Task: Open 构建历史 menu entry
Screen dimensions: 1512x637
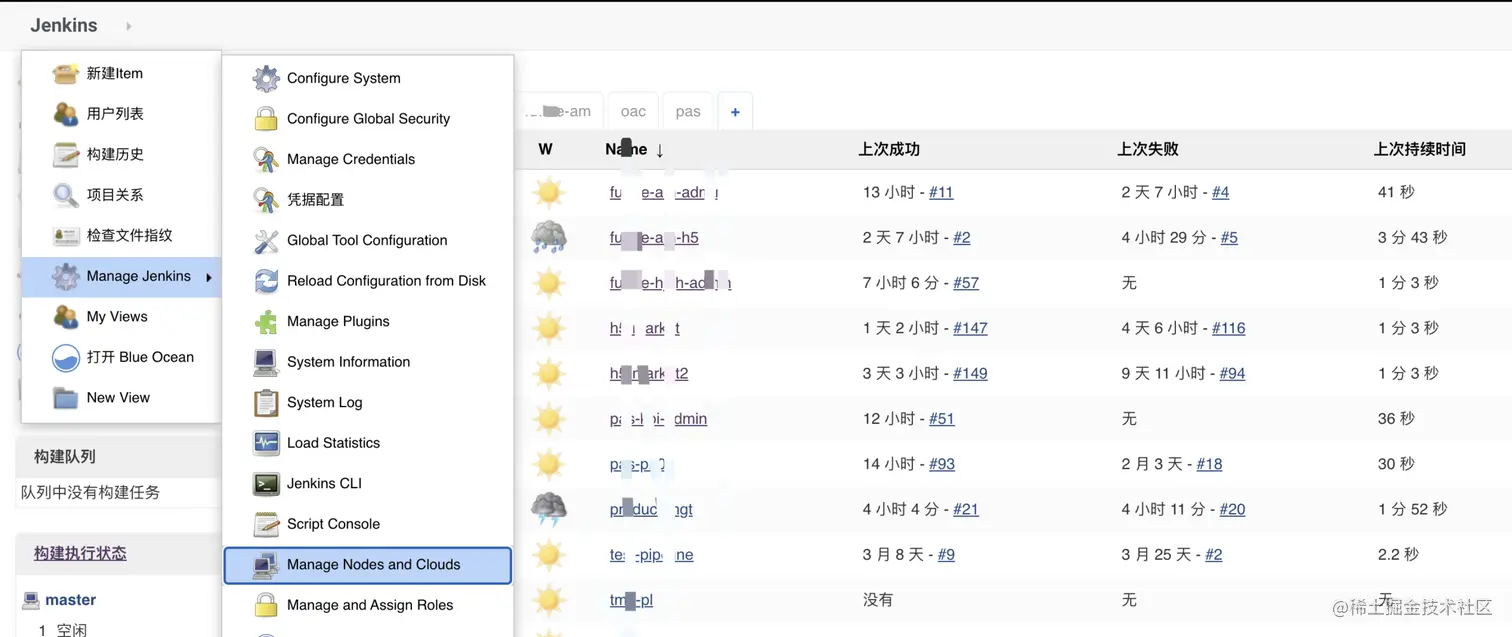Action: [x=121, y=154]
